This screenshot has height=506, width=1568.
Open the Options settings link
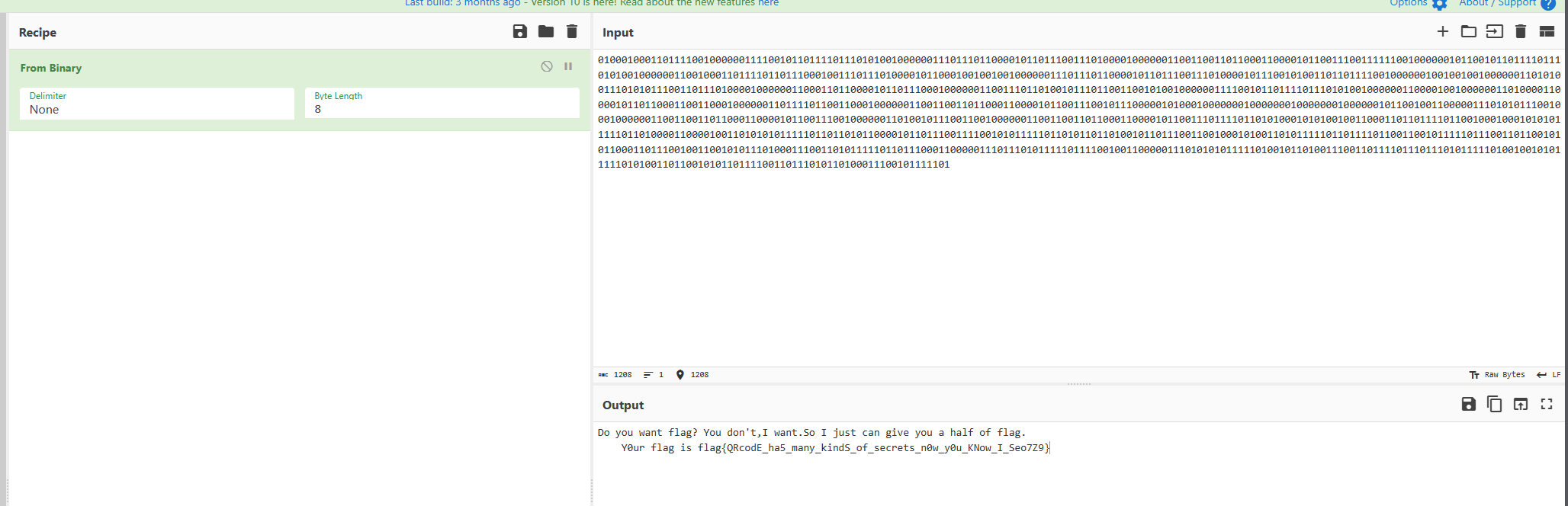tap(1417, 4)
